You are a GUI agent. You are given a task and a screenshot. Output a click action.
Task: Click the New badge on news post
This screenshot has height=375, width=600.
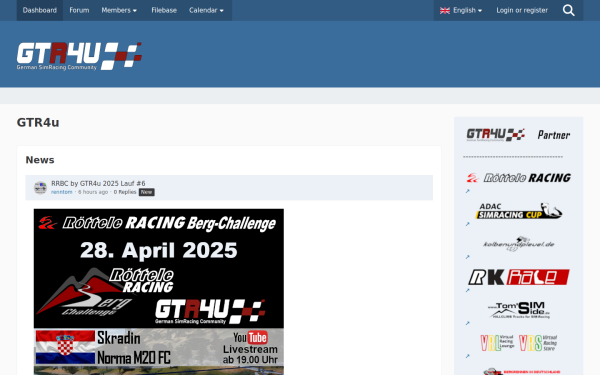(147, 192)
